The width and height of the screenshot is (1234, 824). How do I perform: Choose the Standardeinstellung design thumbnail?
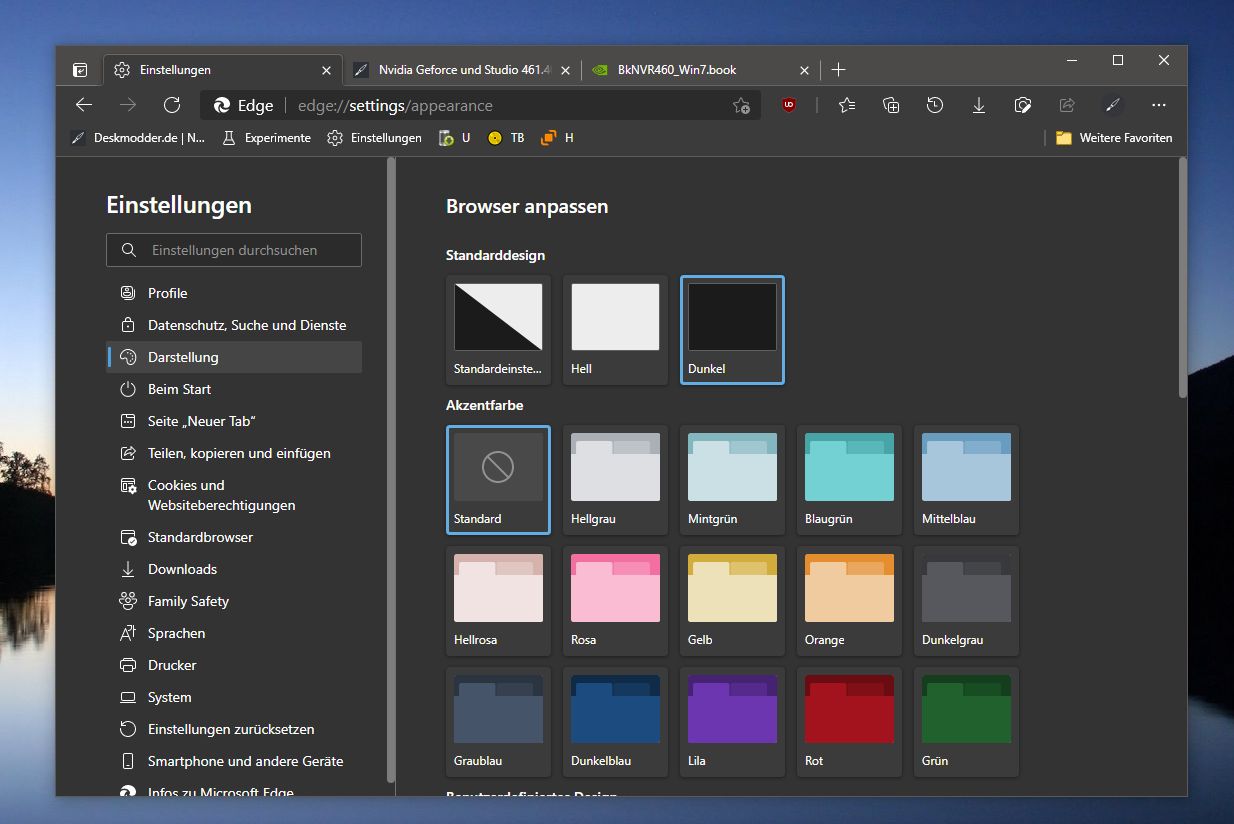(x=498, y=330)
